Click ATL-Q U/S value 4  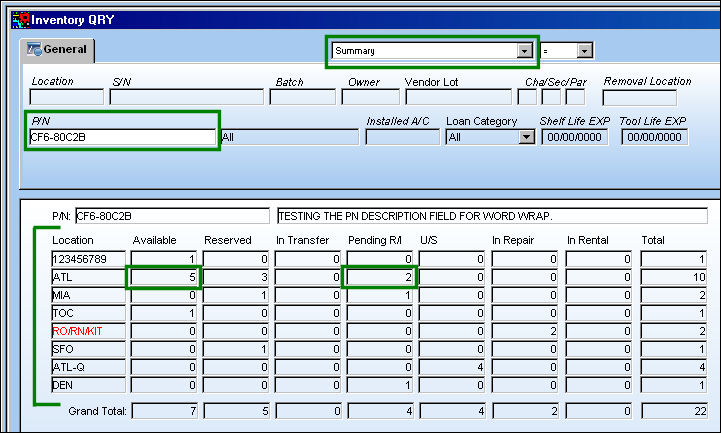tap(452, 367)
